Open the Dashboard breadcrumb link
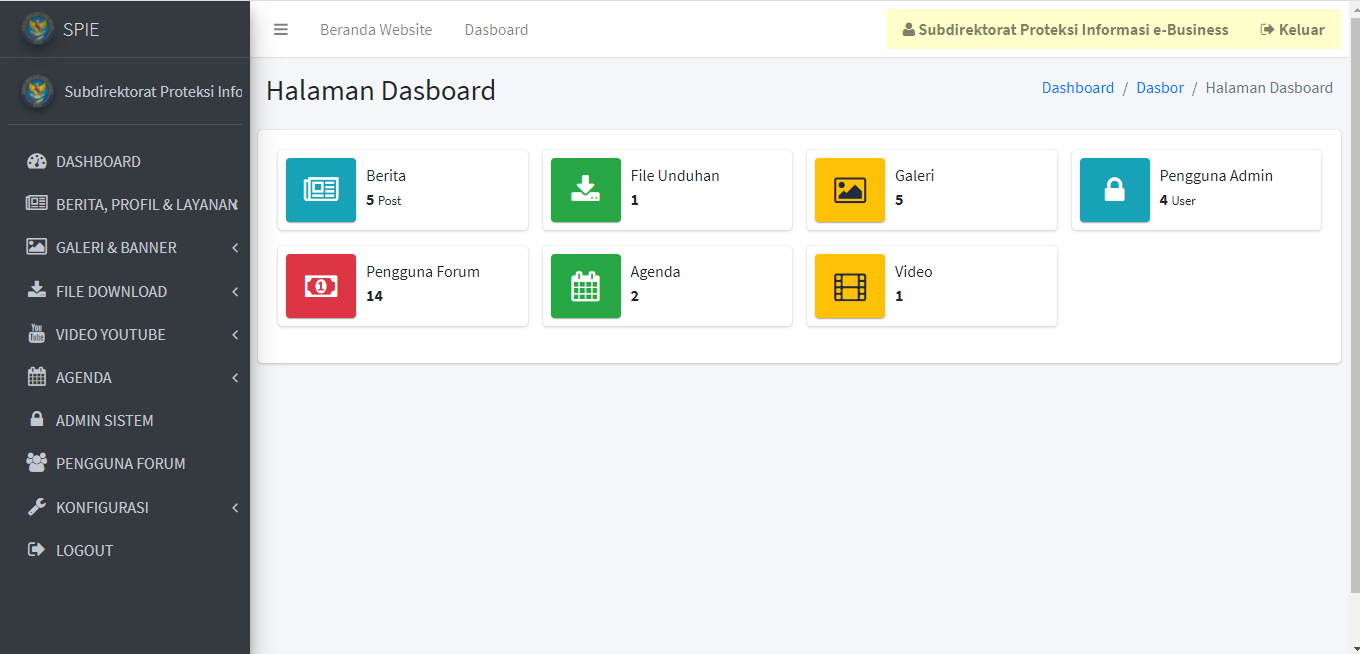 point(1078,87)
